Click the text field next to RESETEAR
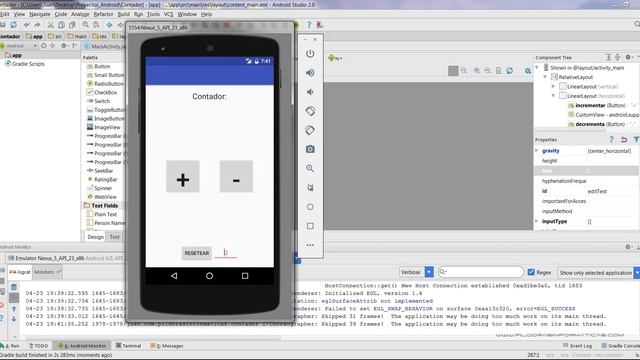Viewport: 640px width, 360px height. pos(226,253)
